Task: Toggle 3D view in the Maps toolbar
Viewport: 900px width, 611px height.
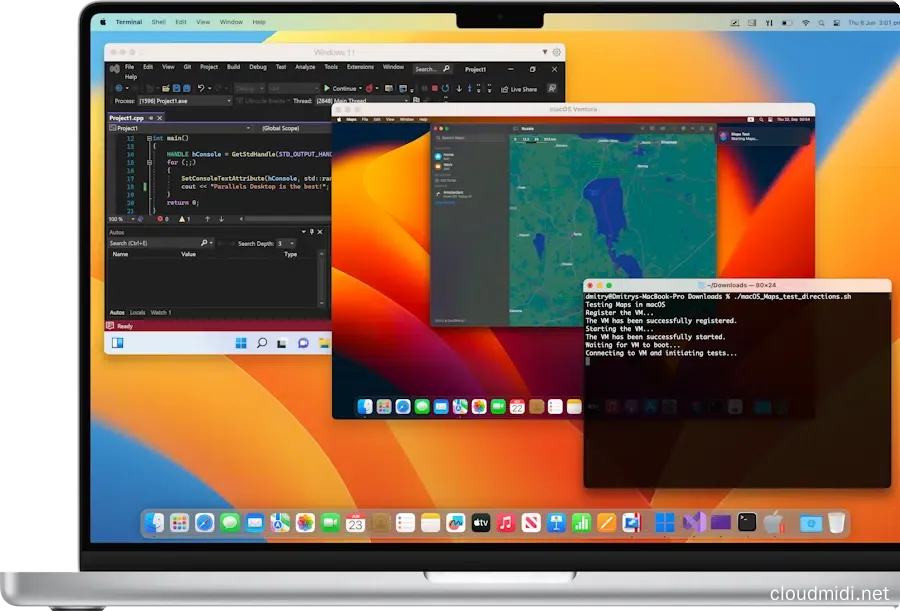Action: pyautogui.click(x=662, y=128)
